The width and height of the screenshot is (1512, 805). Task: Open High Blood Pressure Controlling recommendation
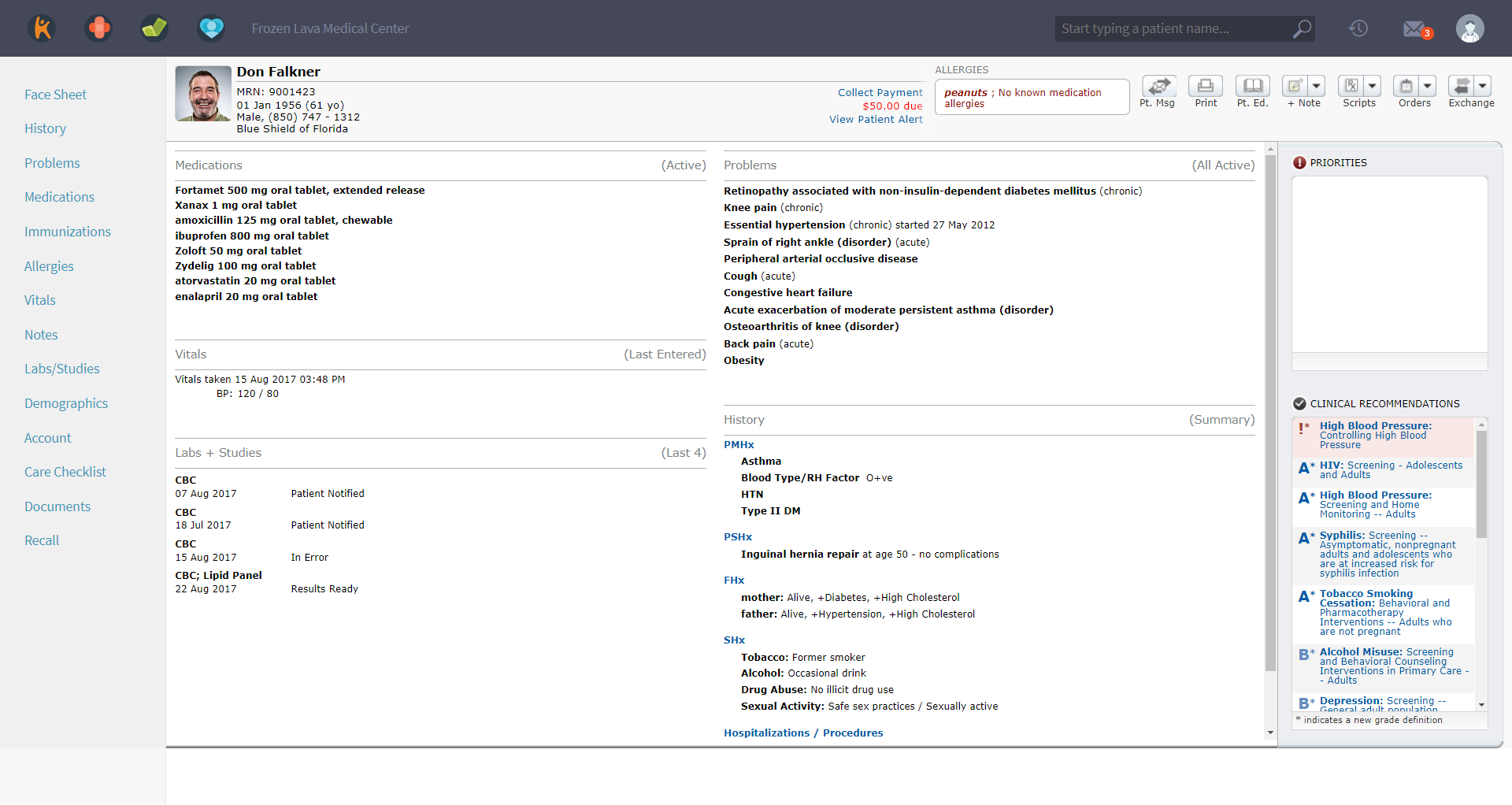1375,435
